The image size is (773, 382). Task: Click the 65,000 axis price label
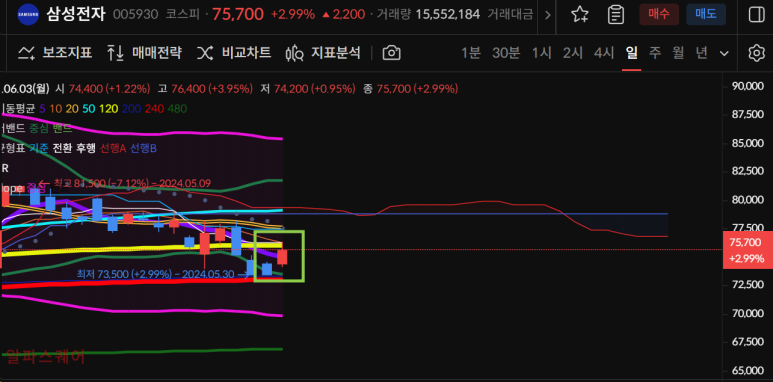pos(748,370)
